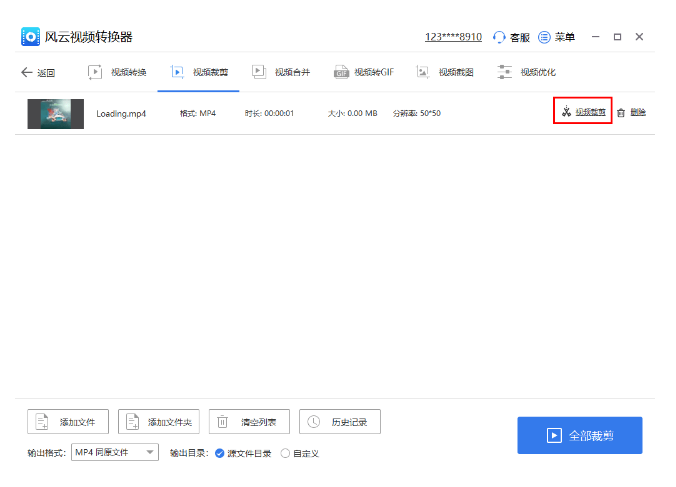Switch to the 视频裁剪 tab

[x=199, y=72]
